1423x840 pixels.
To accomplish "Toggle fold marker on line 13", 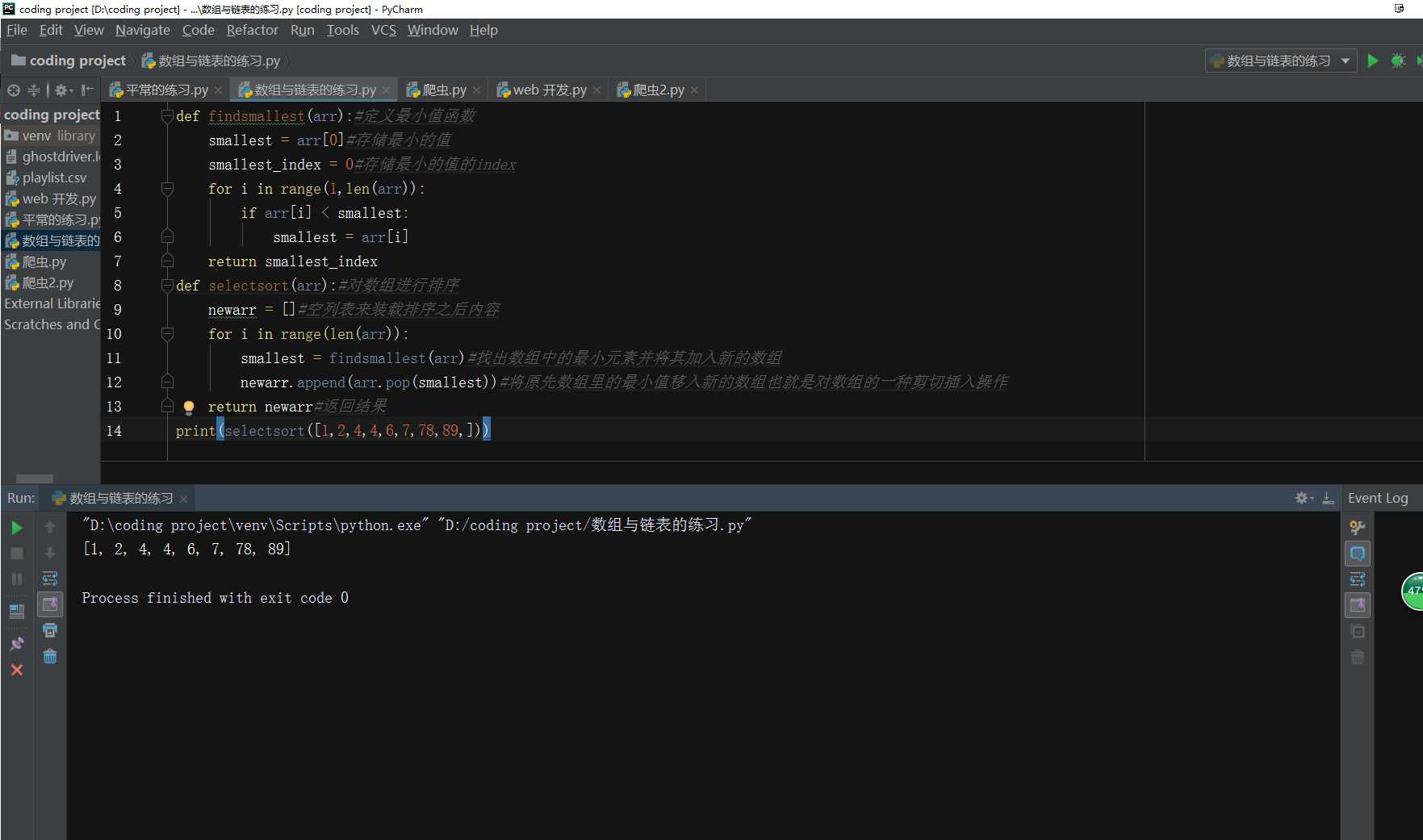I will 167,407.
